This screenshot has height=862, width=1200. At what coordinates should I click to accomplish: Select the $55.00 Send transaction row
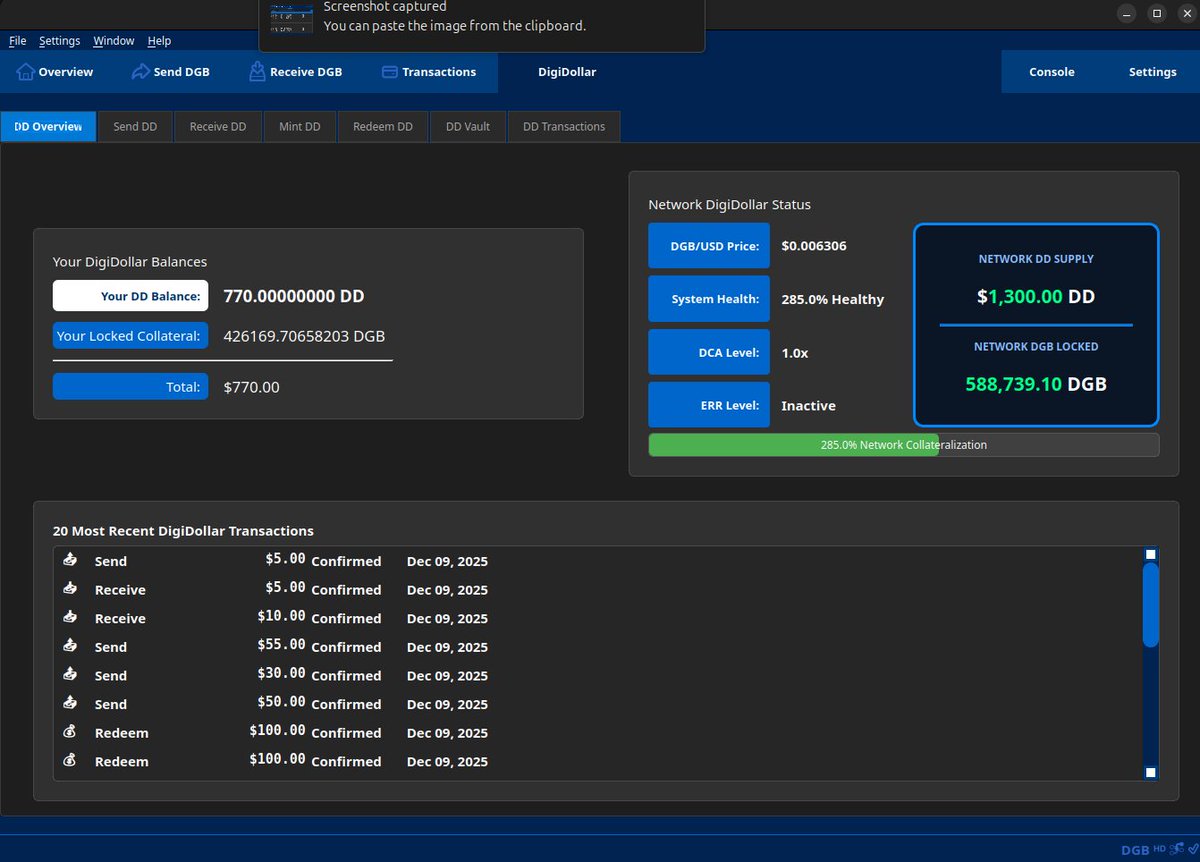[598, 647]
